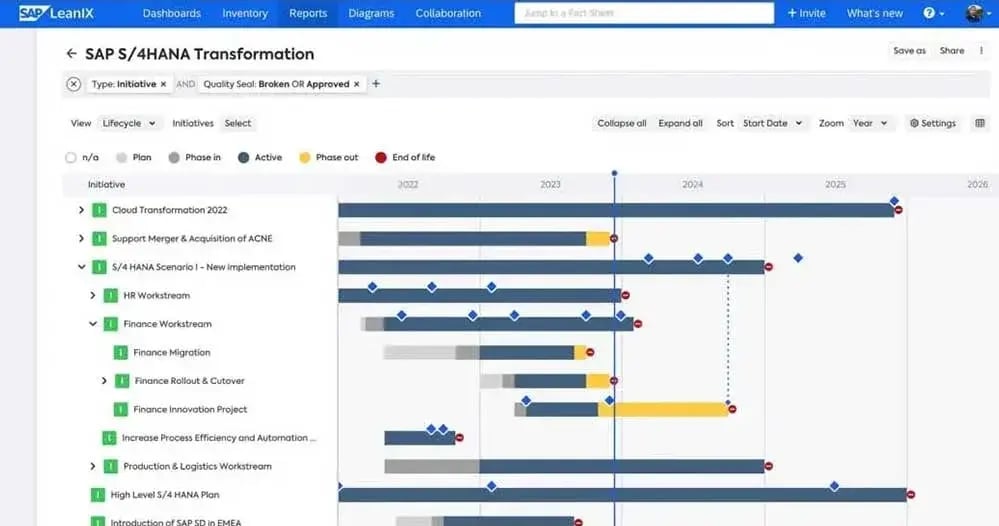
Task: Toggle the Phase out lifecycle legend item
Action: pyautogui.click(x=329, y=157)
